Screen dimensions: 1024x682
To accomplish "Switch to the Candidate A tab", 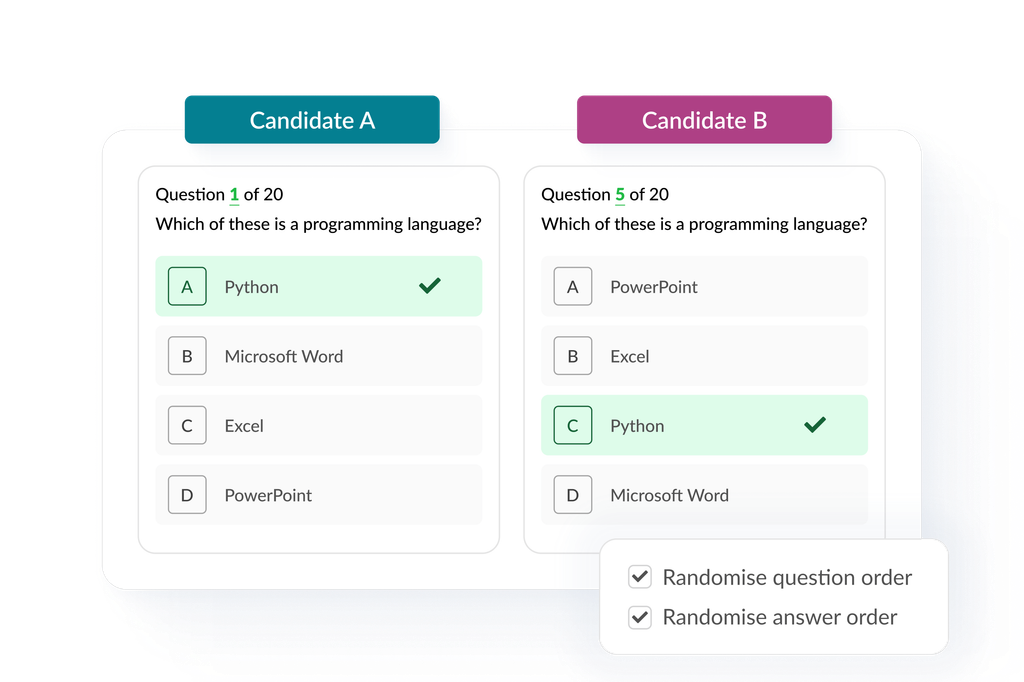I will click(312, 120).
